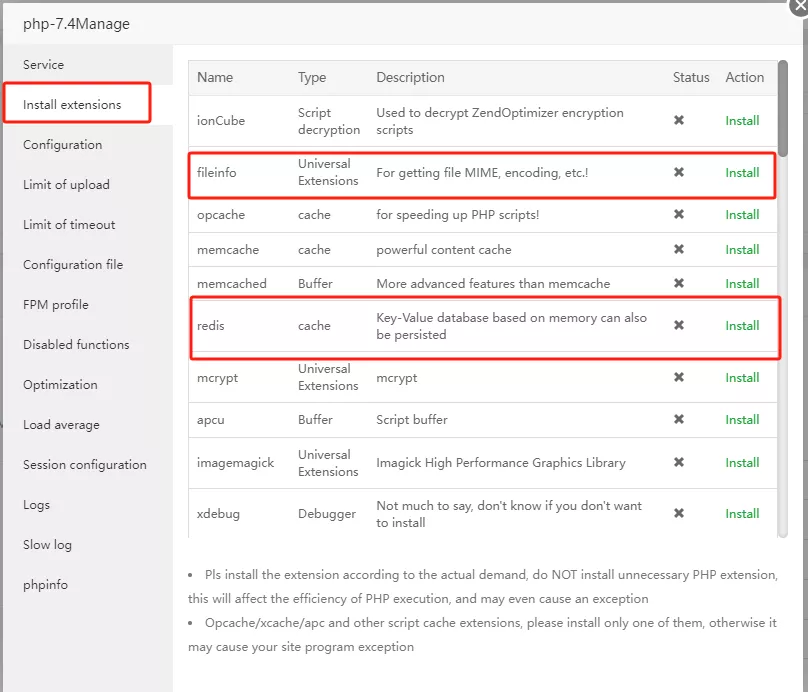The image size is (808, 692).
Task: Open the Slow log tab
Action: (x=49, y=545)
